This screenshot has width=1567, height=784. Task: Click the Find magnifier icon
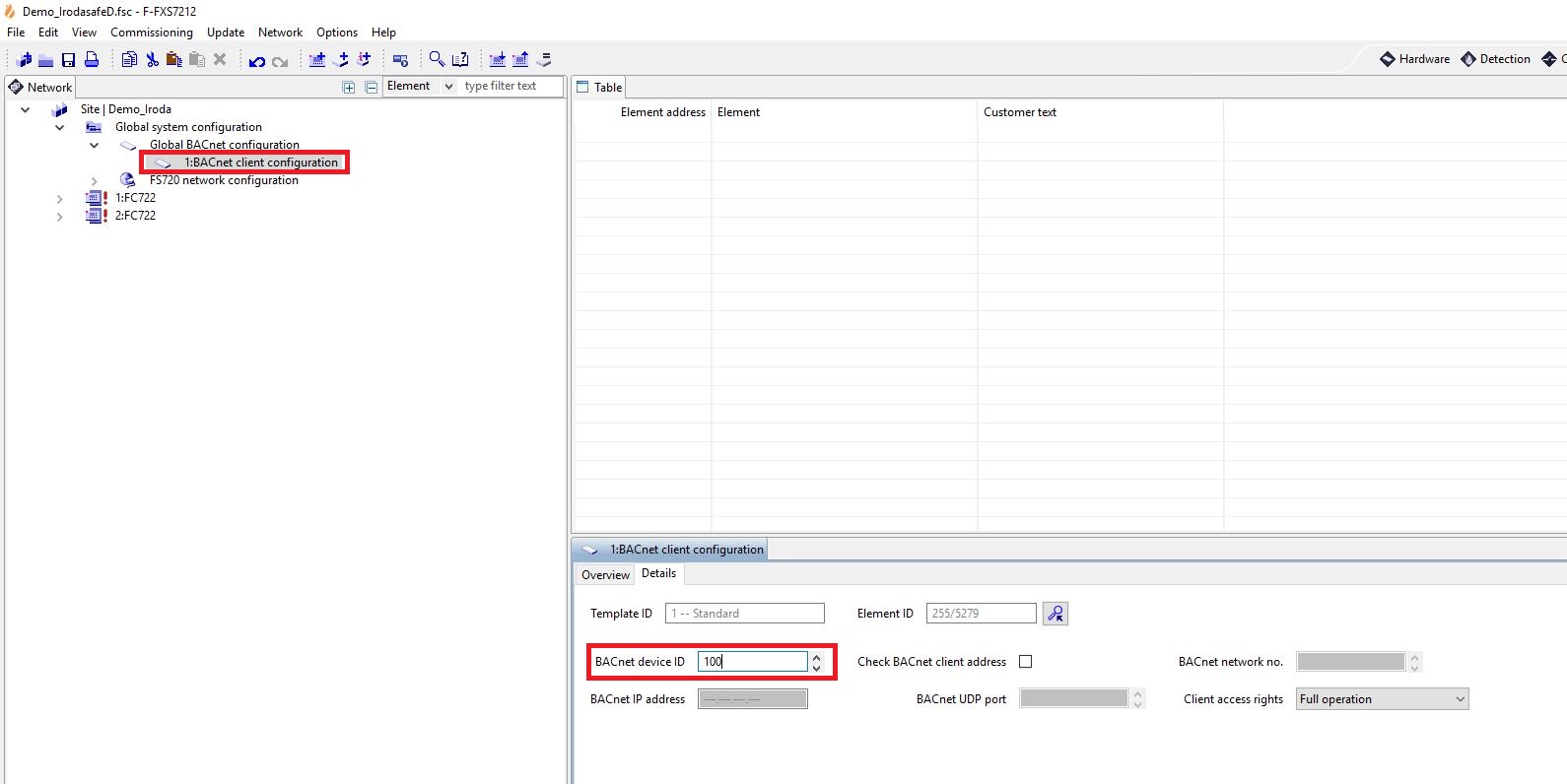(x=437, y=60)
